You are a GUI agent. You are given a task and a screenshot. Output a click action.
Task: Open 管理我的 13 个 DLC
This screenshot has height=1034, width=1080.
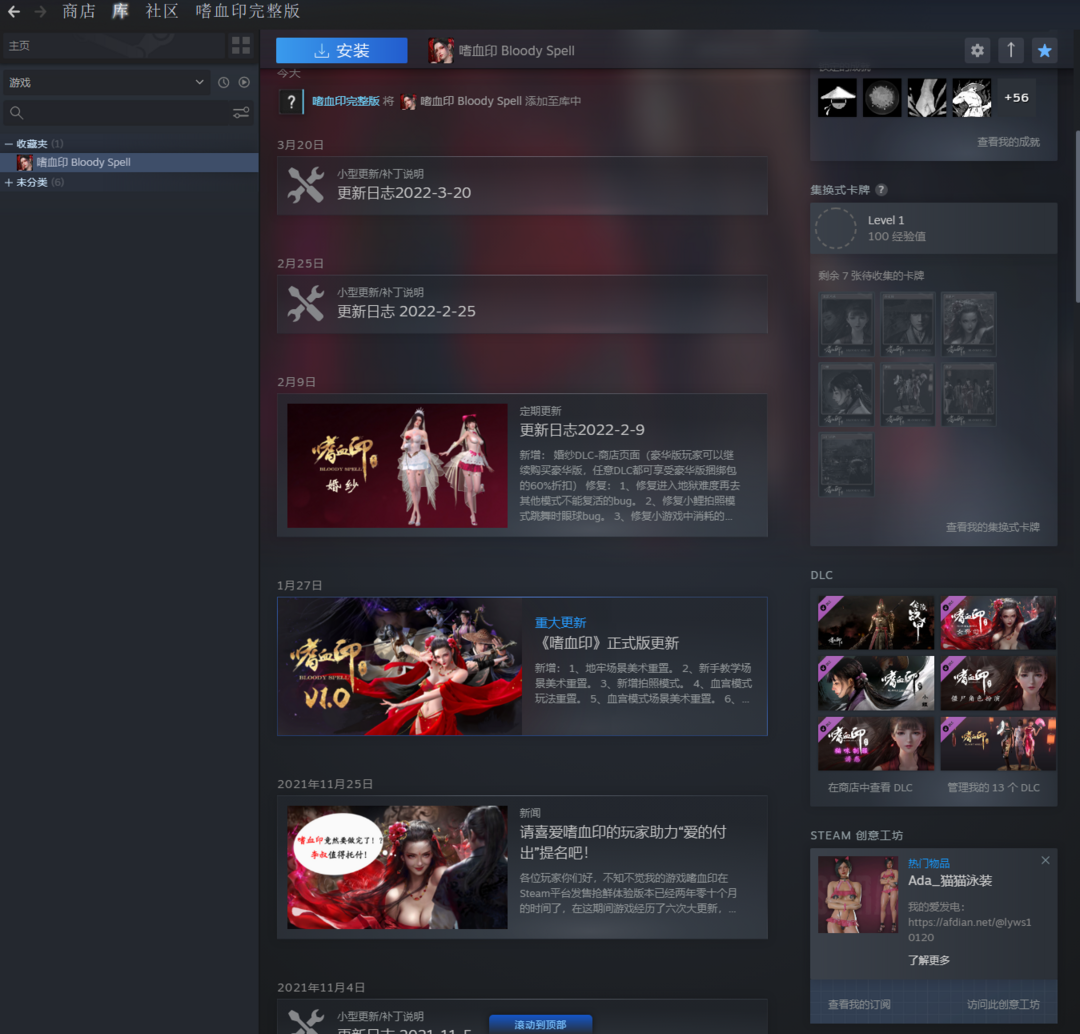tap(993, 787)
